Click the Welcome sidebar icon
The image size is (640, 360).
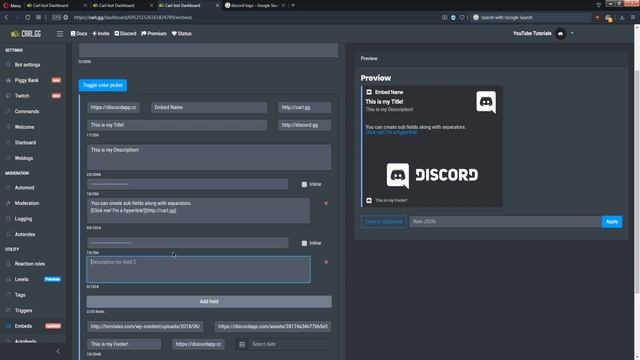tap(8, 127)
